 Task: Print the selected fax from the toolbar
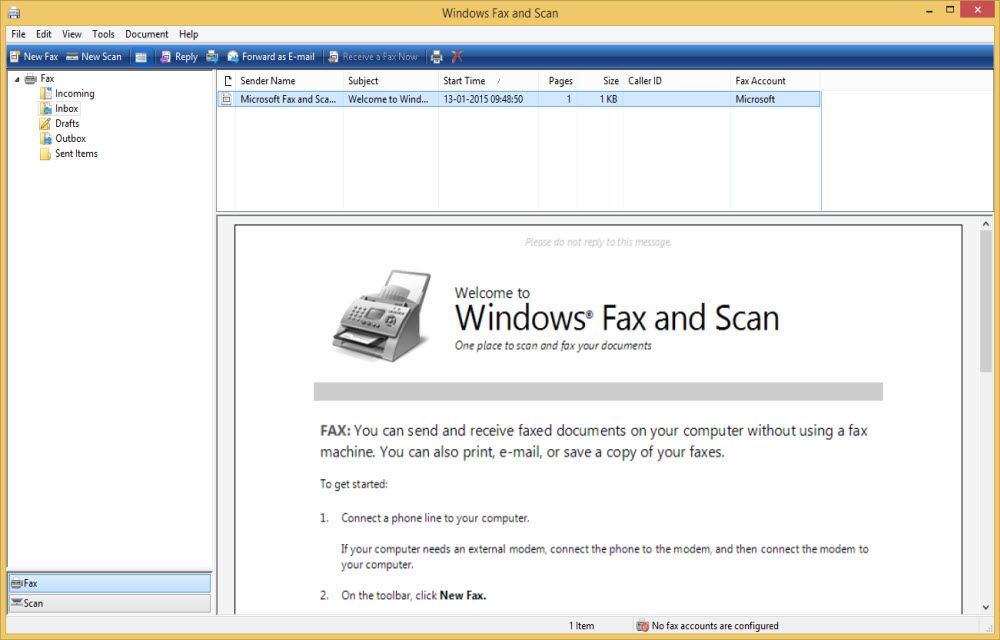(x=436, y=57)
